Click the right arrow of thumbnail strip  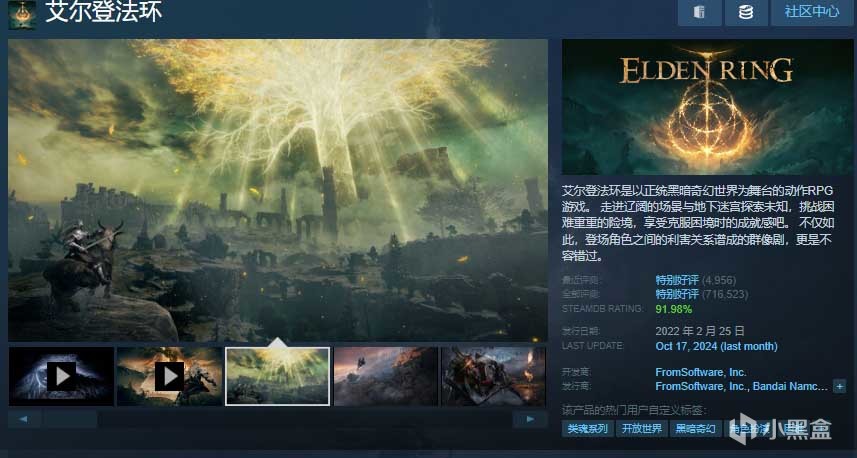click(530, 419)
